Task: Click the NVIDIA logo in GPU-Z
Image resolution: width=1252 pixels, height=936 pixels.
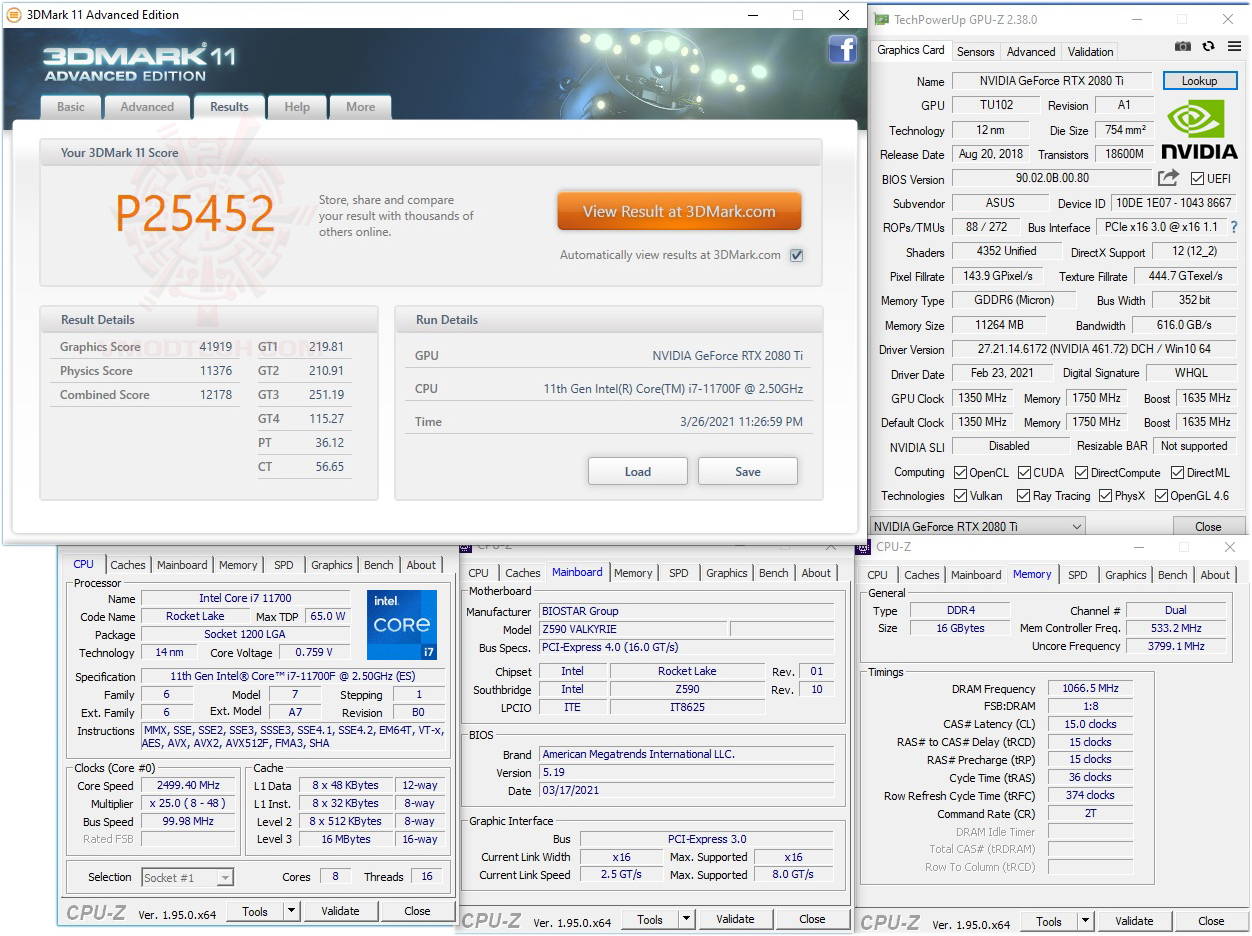Action: coord(1199,130)
